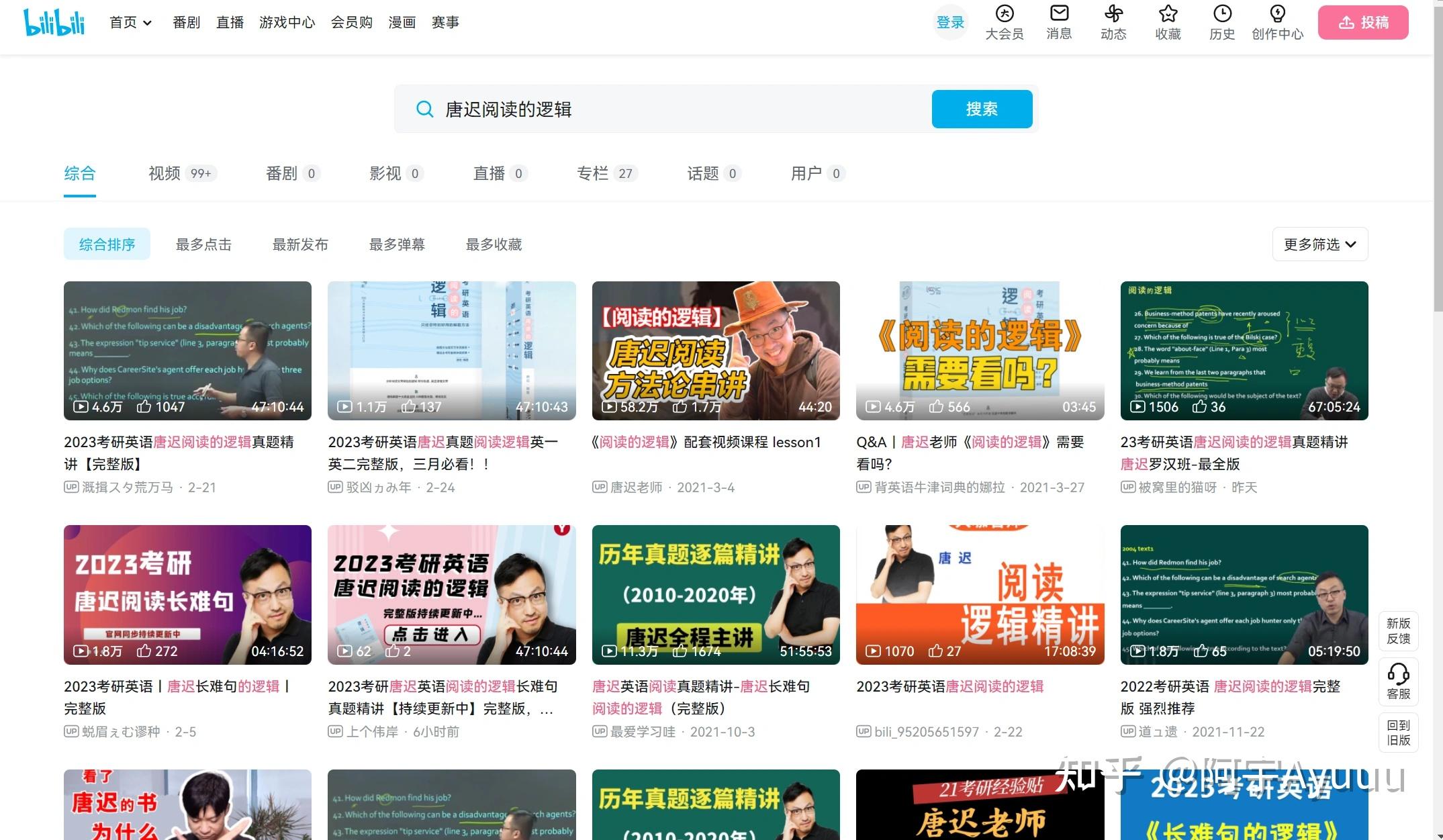
Task: Switch to the 影视 tab
Action: tap(396, 173)
